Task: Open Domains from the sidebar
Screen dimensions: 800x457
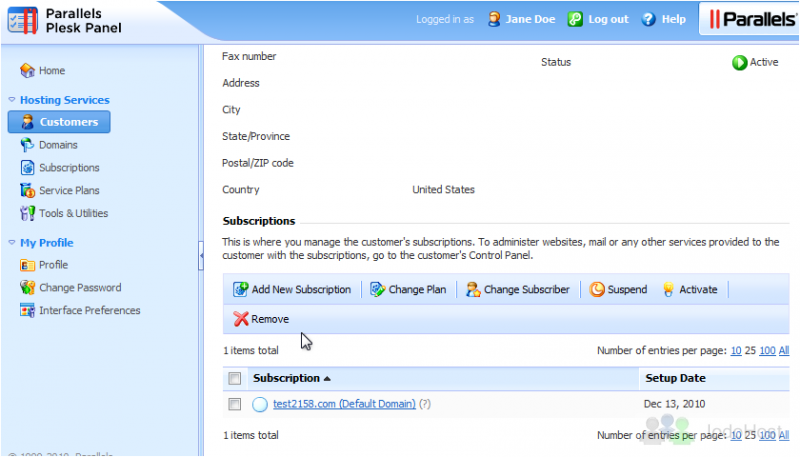Action: tap(58, 145)
